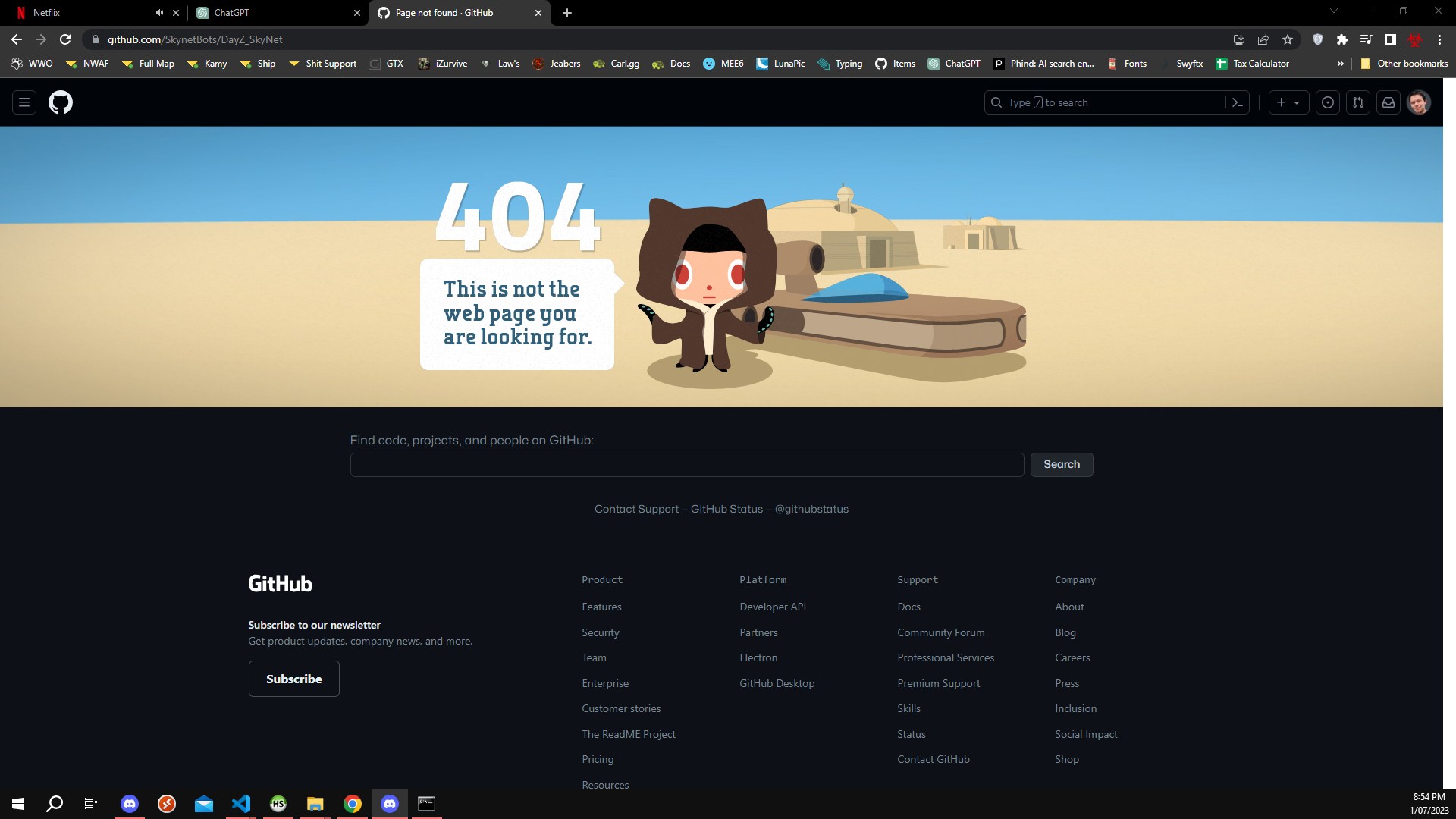
Task: Open the WWO bookmark
Action: point(32,64)
